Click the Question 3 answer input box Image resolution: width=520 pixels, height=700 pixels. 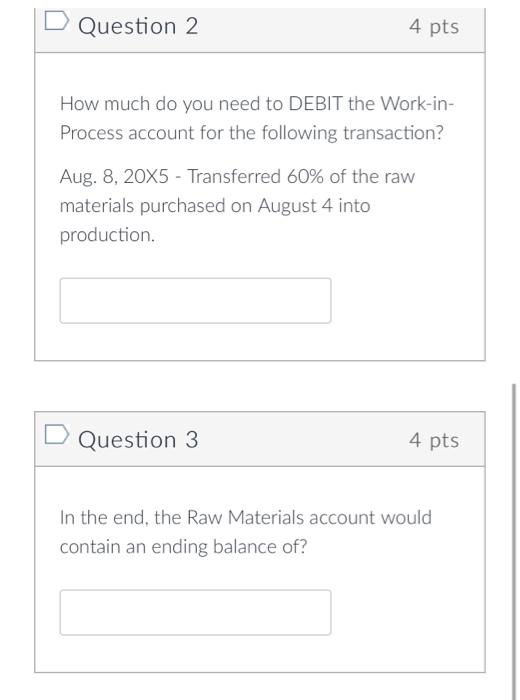click(x=196, y=612)
